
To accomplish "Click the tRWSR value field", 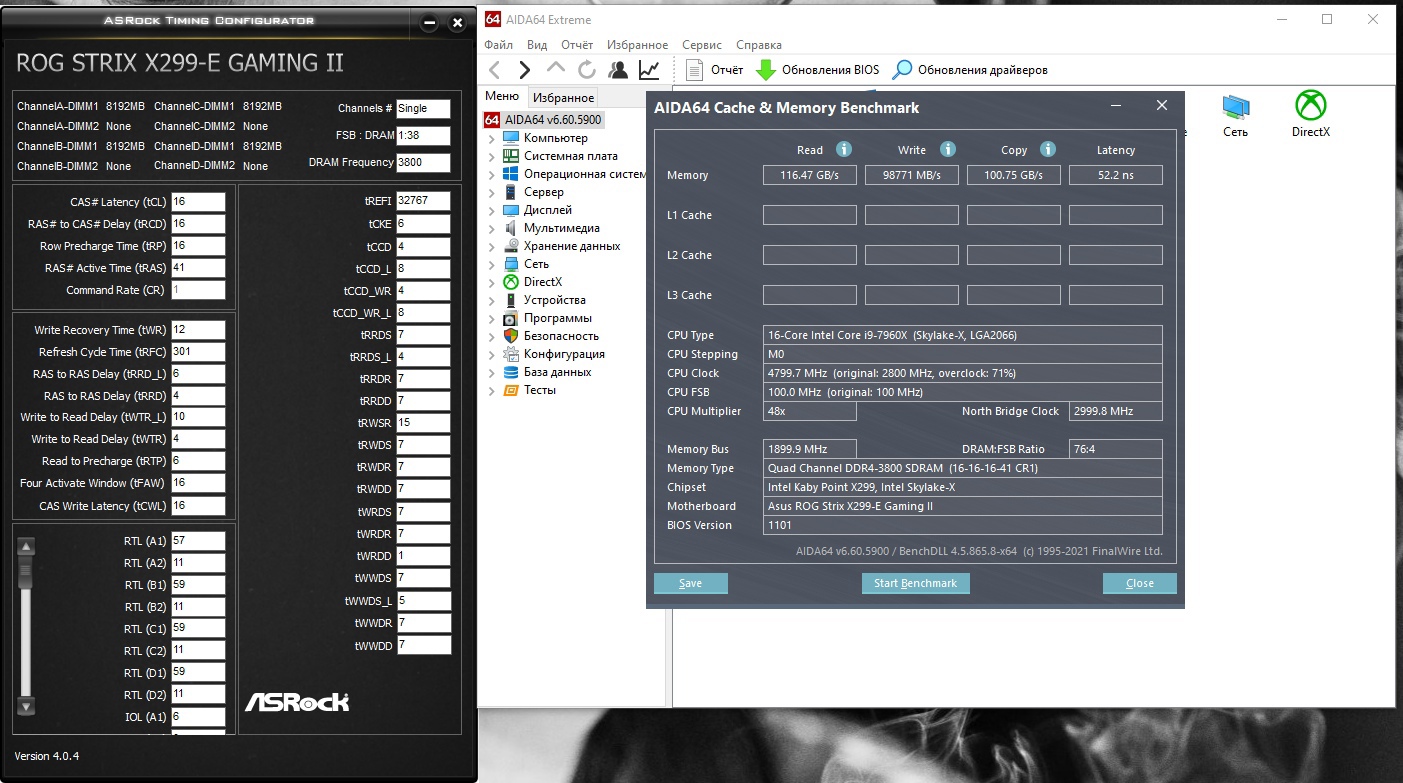I will (423, 423).
